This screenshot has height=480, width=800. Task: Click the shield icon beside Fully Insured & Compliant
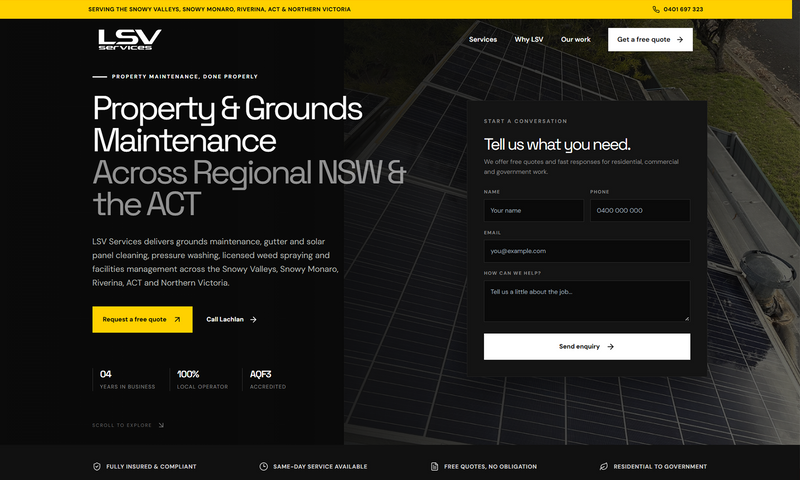tap(96, 466)
